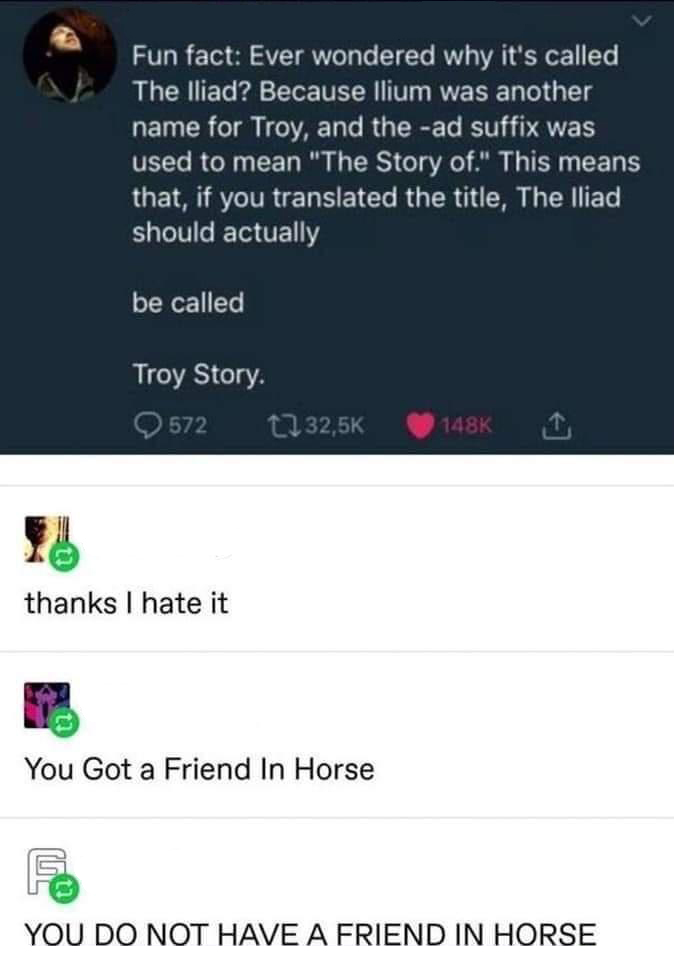Click the "Fun fact" tweet paragraph
This screenshot has width=674, height=960.
click(385, 143)
